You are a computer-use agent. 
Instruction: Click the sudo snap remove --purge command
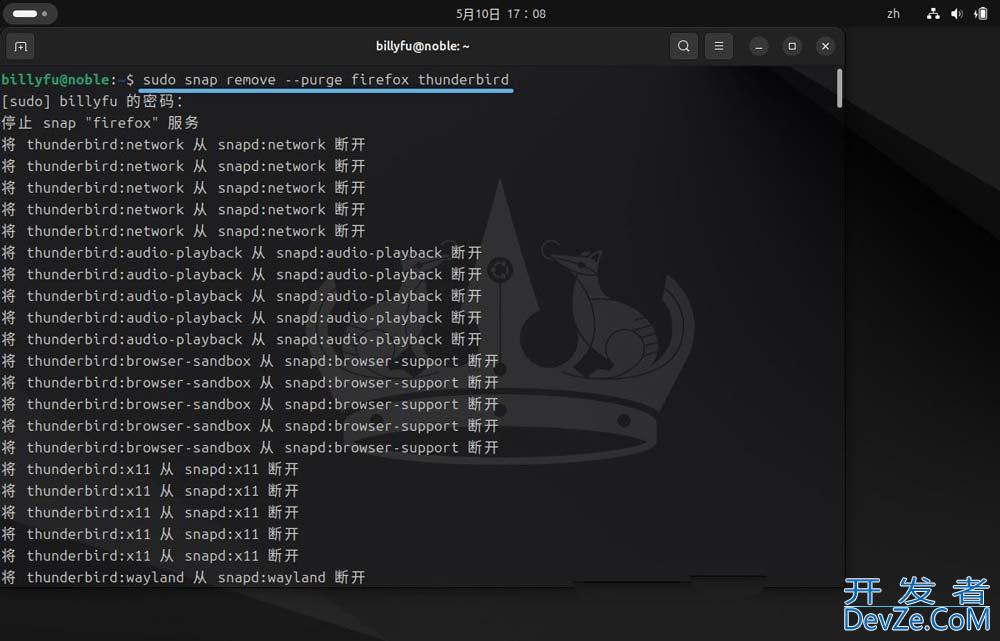pyautogui.click(x=326, y=80)
